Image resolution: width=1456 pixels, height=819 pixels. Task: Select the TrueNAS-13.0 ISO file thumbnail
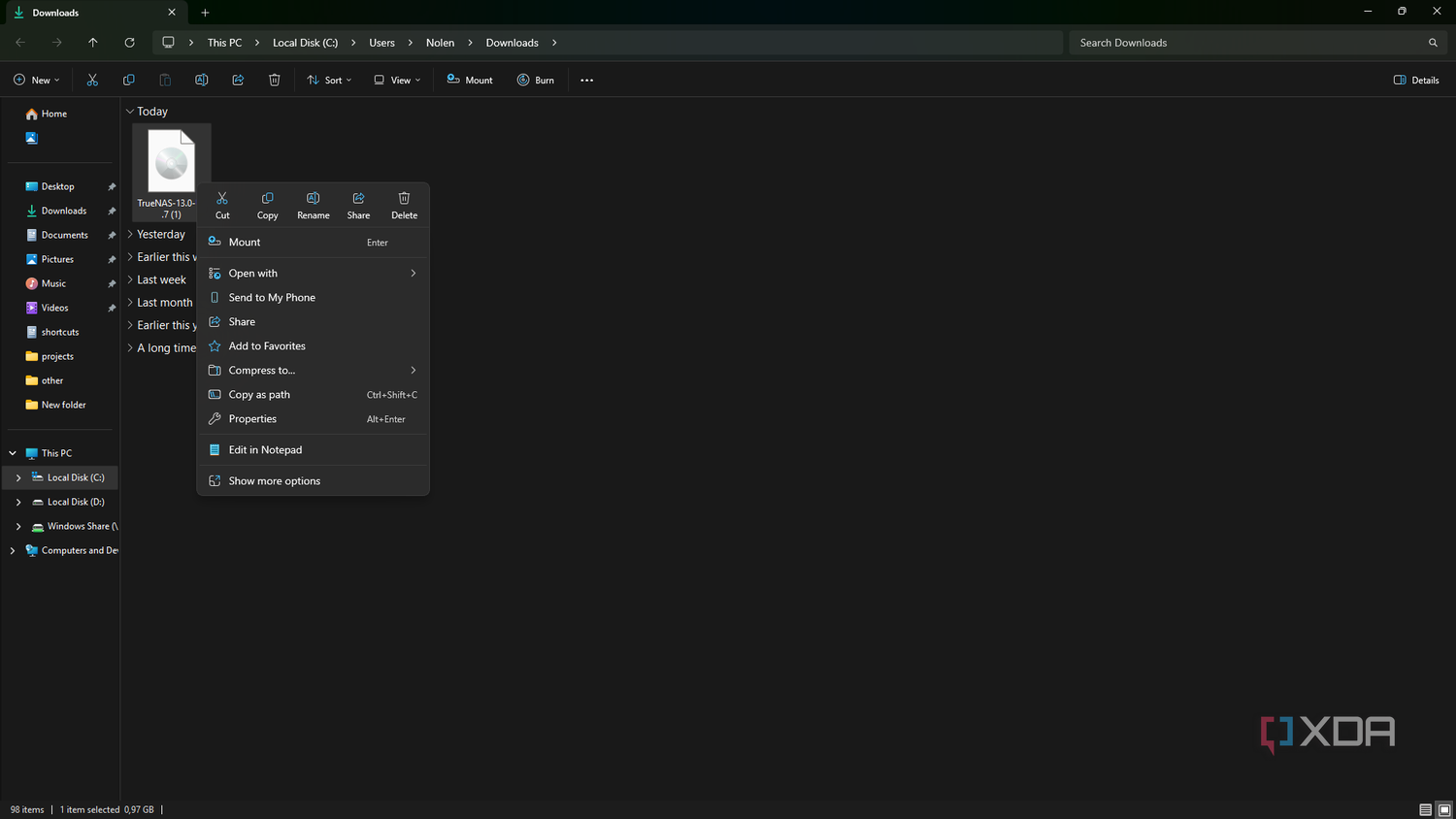click(x=172, y=161)
